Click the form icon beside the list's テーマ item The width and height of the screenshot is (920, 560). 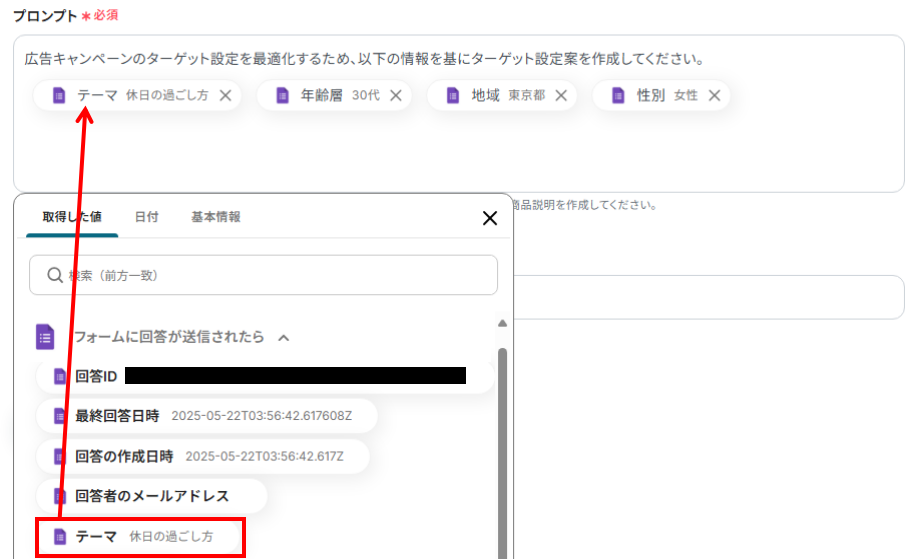coord(60,537)
